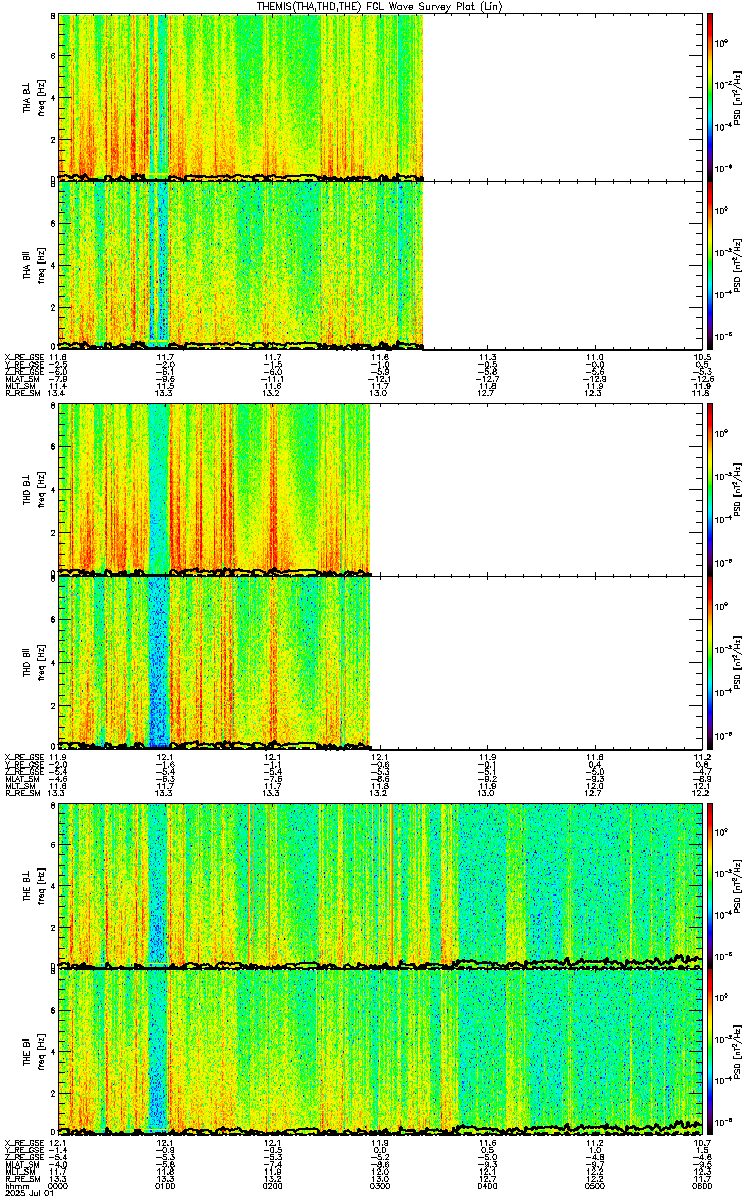The width and height of the screenshot is (750, 1200).
Task: Click the THA B-perpendicular freq [Hz] axis label
Action: [x=41, y=97]
